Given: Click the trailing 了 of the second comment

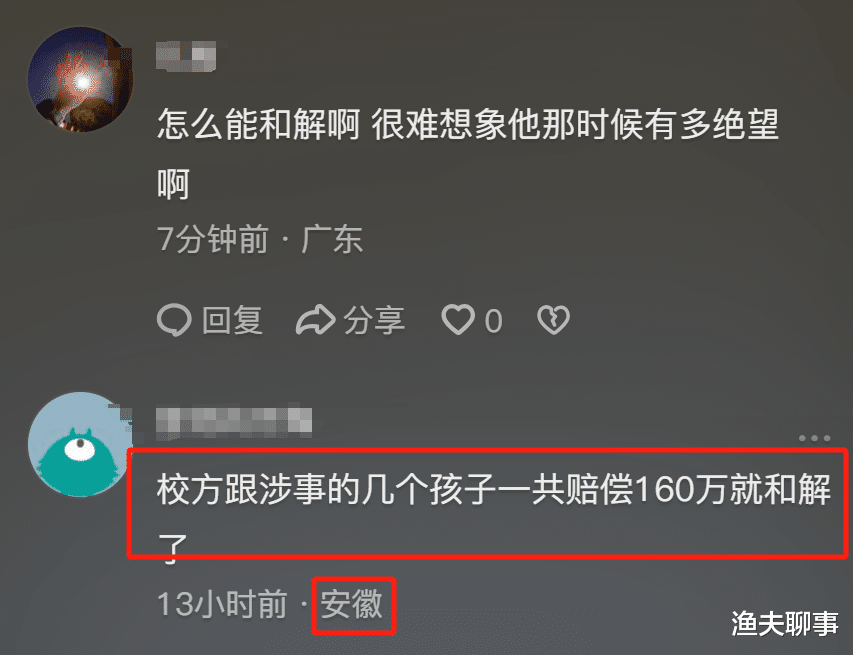Looking at the screenshot, I should [172, 547].
